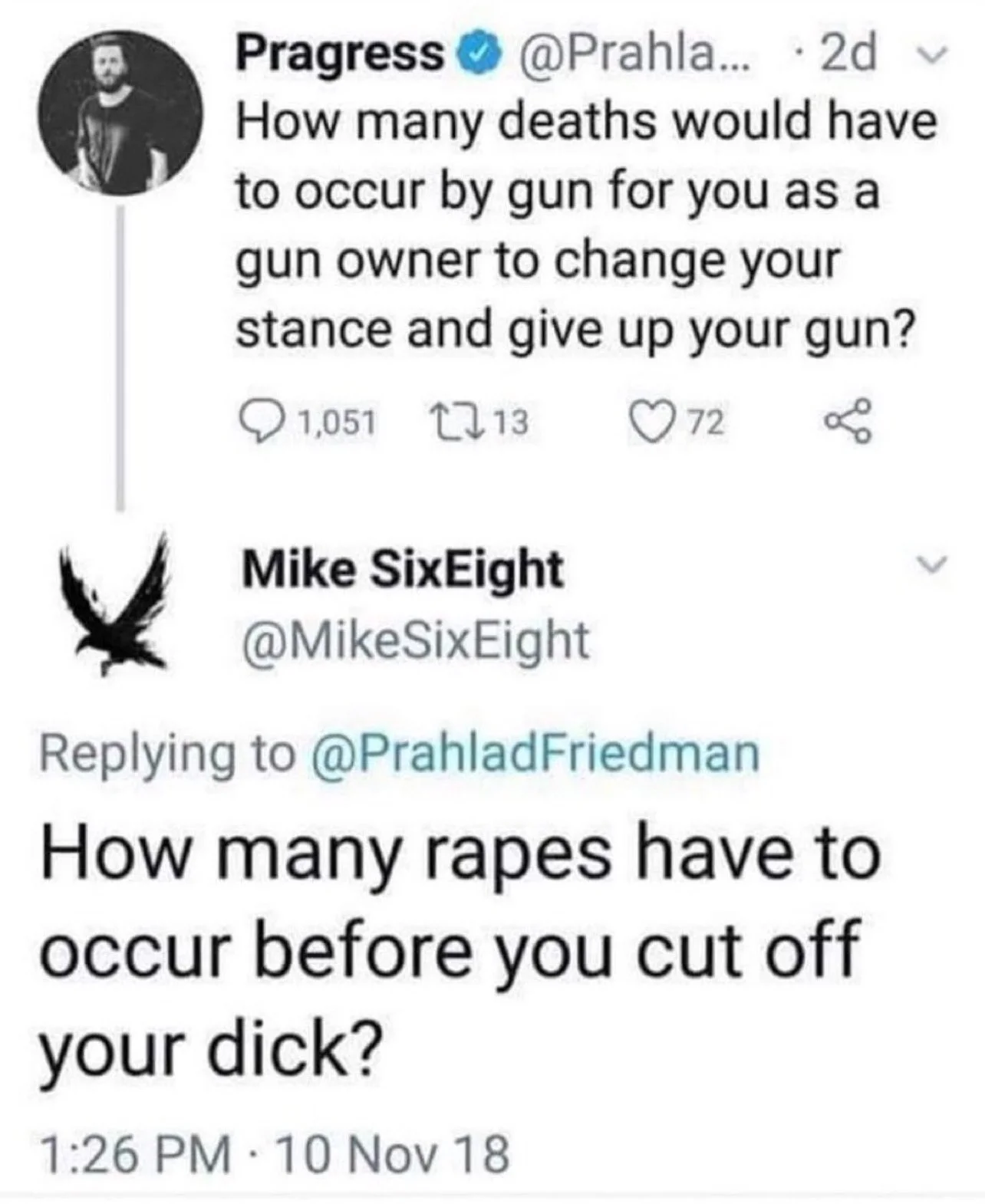This screenshot has width=985, height=1204.
Task: Open the @MikeSixEight handle
Action: point(416,640)
